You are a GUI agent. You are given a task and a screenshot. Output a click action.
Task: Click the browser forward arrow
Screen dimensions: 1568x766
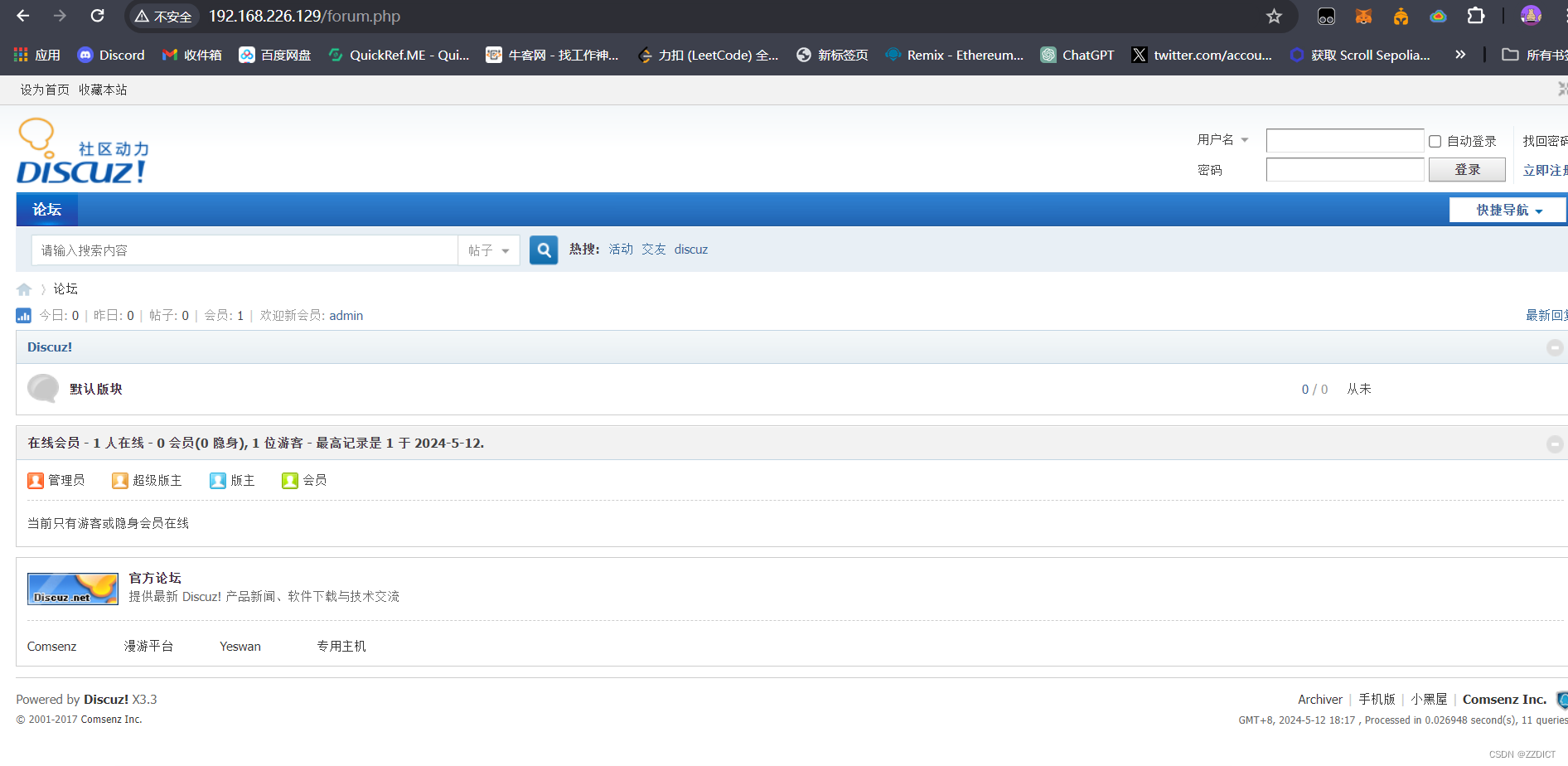coord(60,16)
